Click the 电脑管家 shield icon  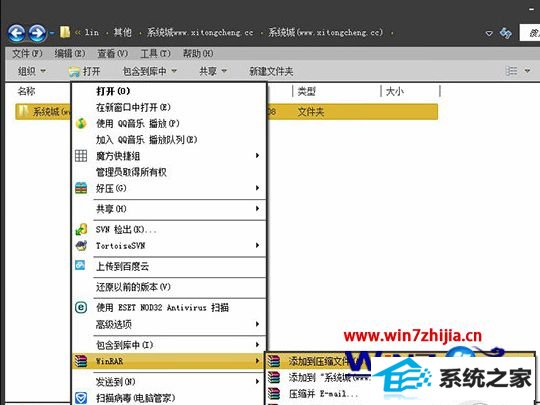(x=81, y=398)
